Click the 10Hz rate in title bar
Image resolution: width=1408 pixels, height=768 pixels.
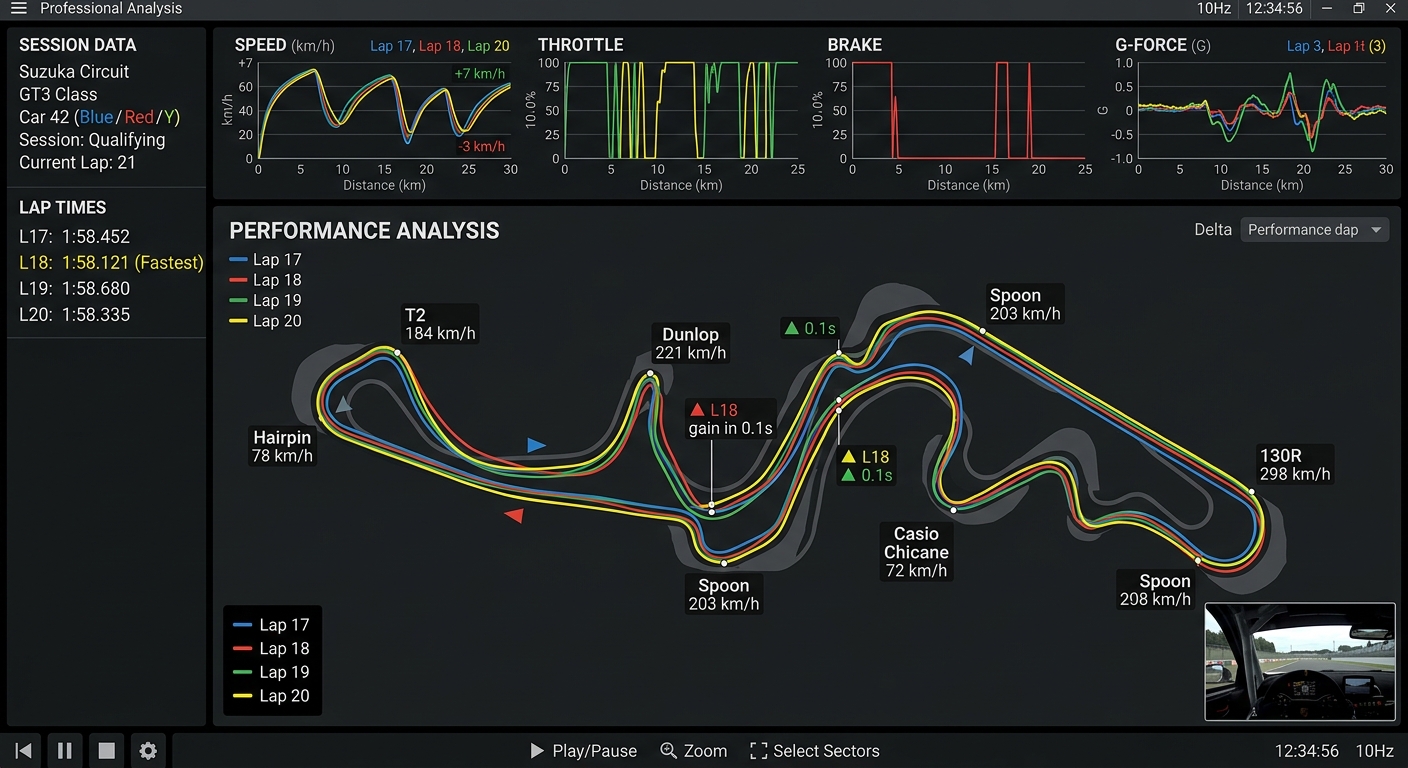tap(1213, 9)
